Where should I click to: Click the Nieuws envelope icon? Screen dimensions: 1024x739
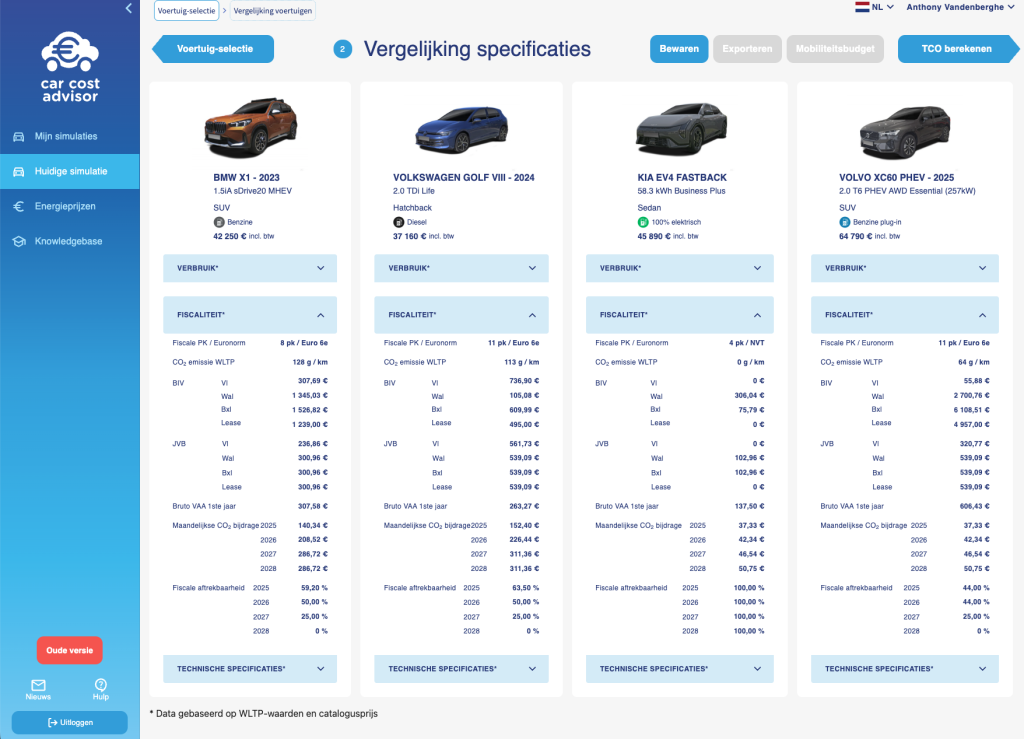pyautogui.click(x=39, y=686)
